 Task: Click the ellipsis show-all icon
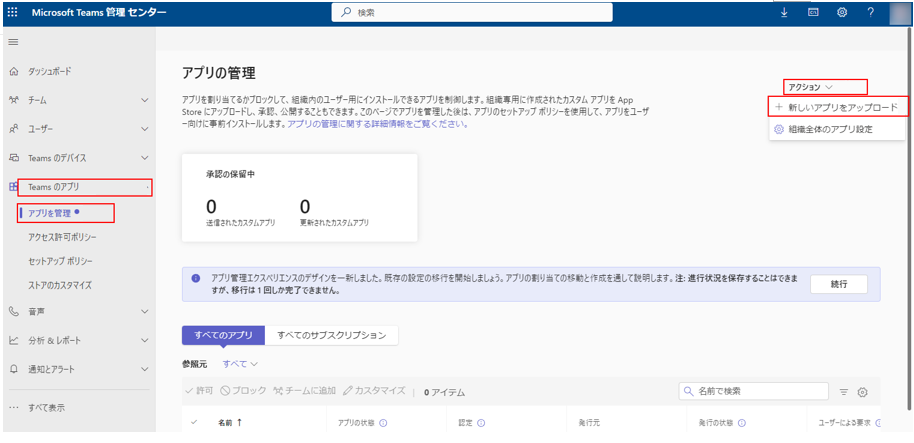13,408
